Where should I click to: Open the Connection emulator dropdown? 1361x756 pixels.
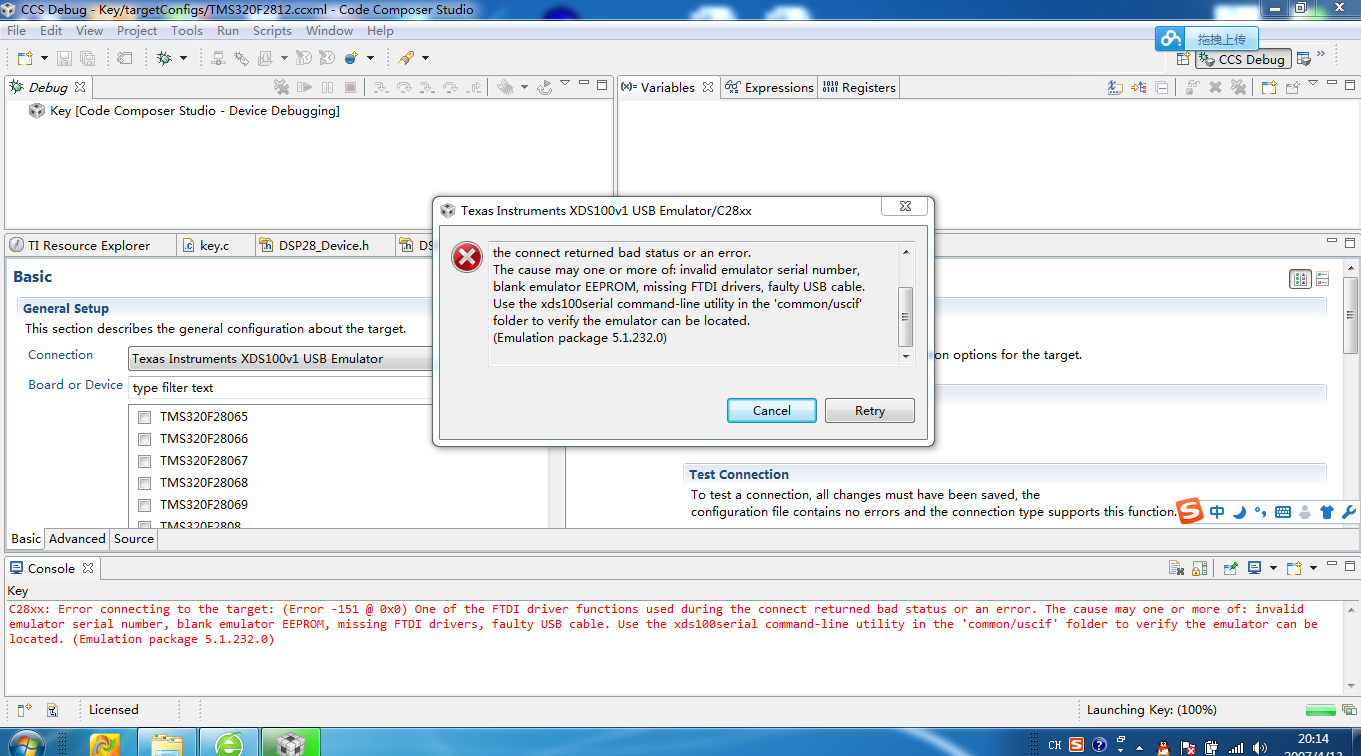pos(281,358)
